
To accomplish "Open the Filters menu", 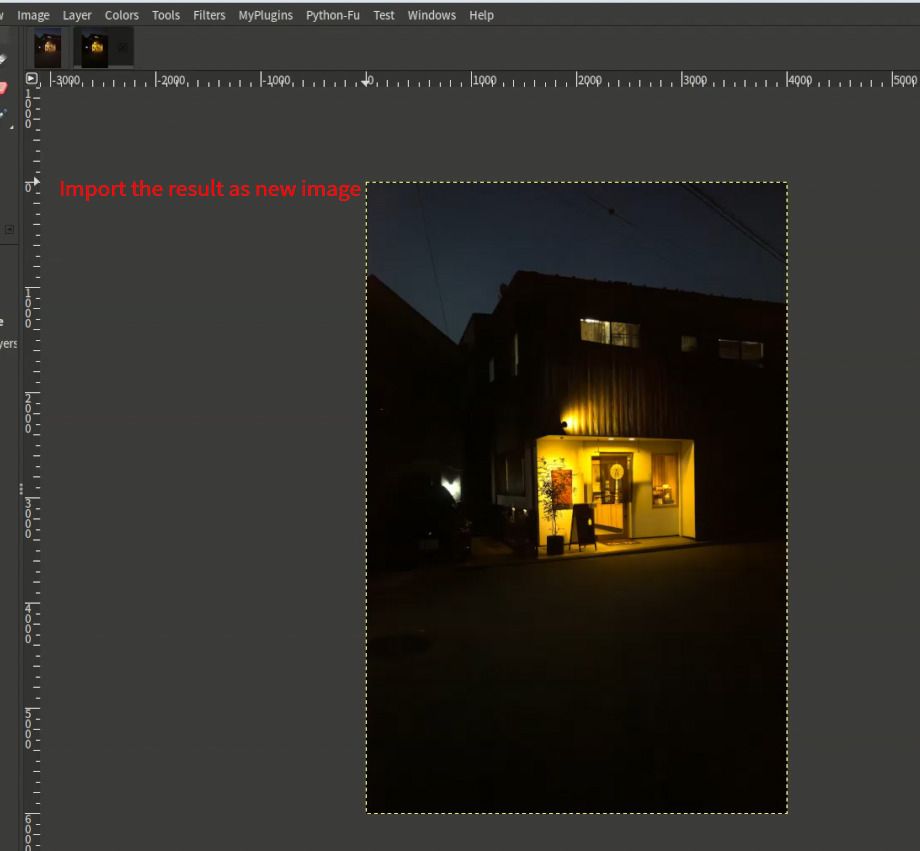I will click(209, 15).
